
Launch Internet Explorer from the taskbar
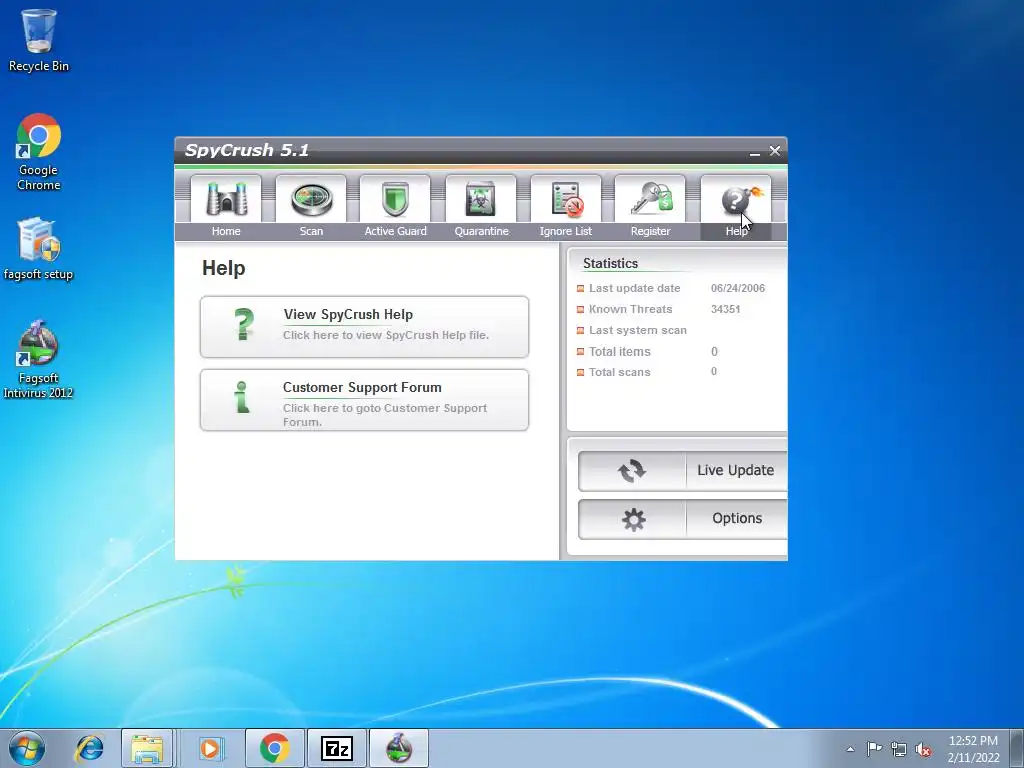(x=89, y=748)
